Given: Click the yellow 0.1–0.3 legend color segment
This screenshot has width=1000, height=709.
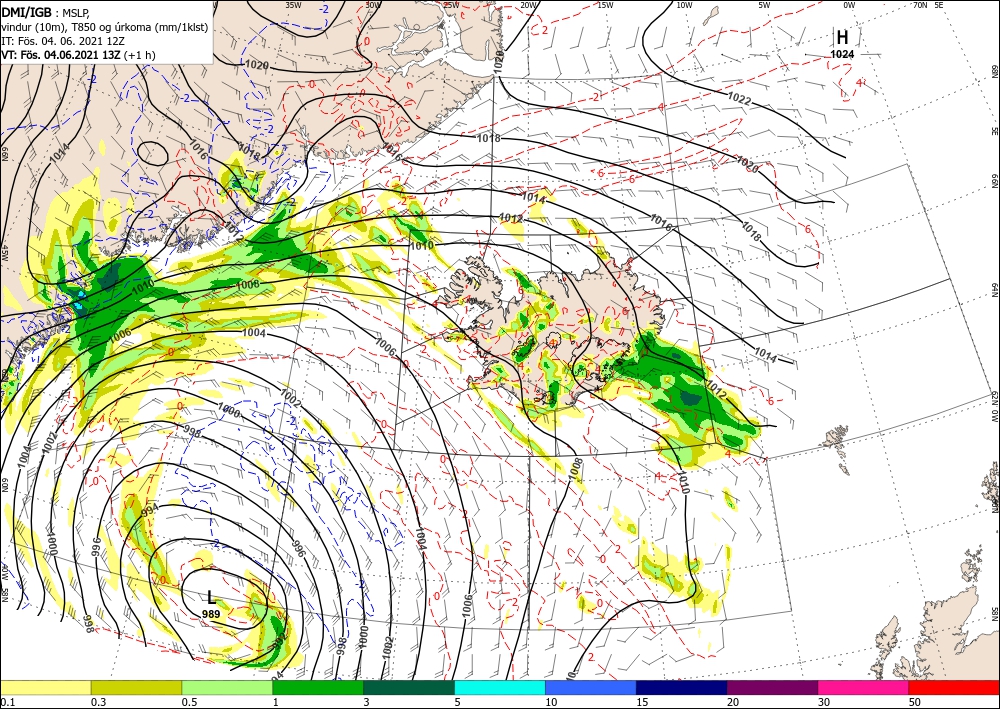Looking at the screenshot, I should (x=46, y=688).
